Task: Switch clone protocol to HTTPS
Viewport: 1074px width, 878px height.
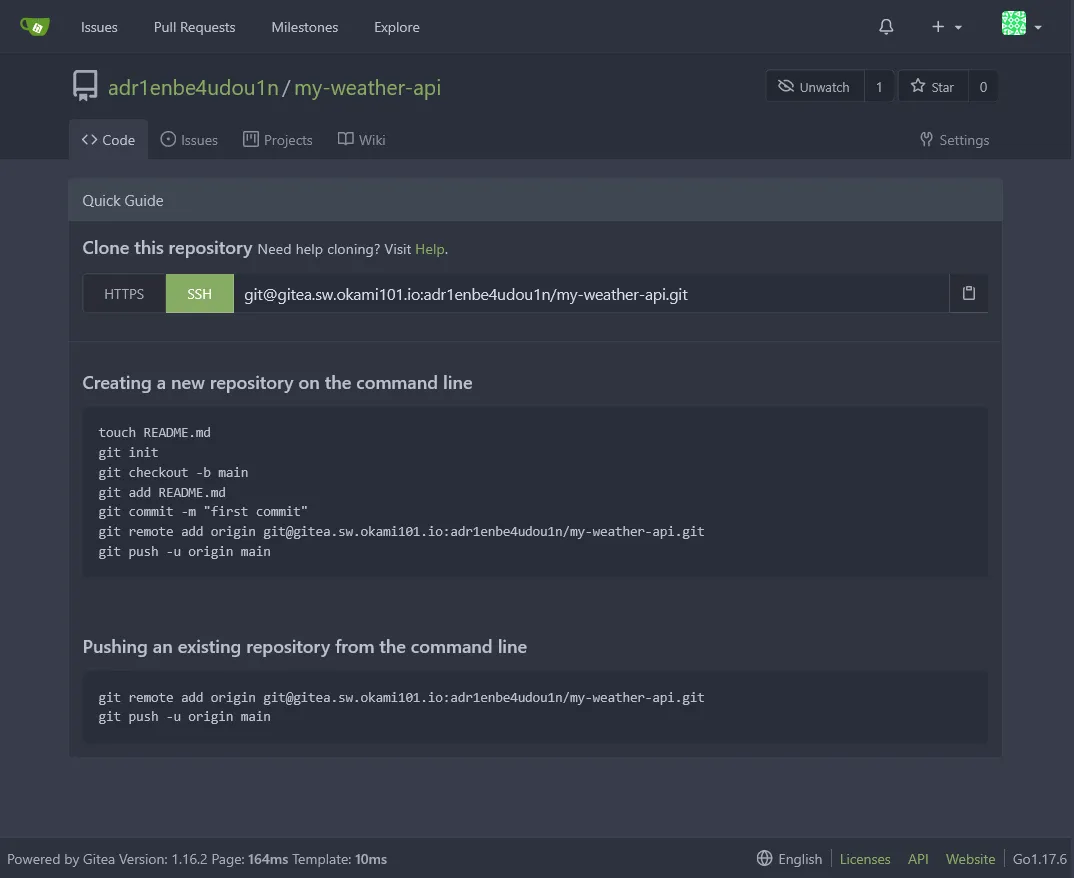Action: (123, 293)
